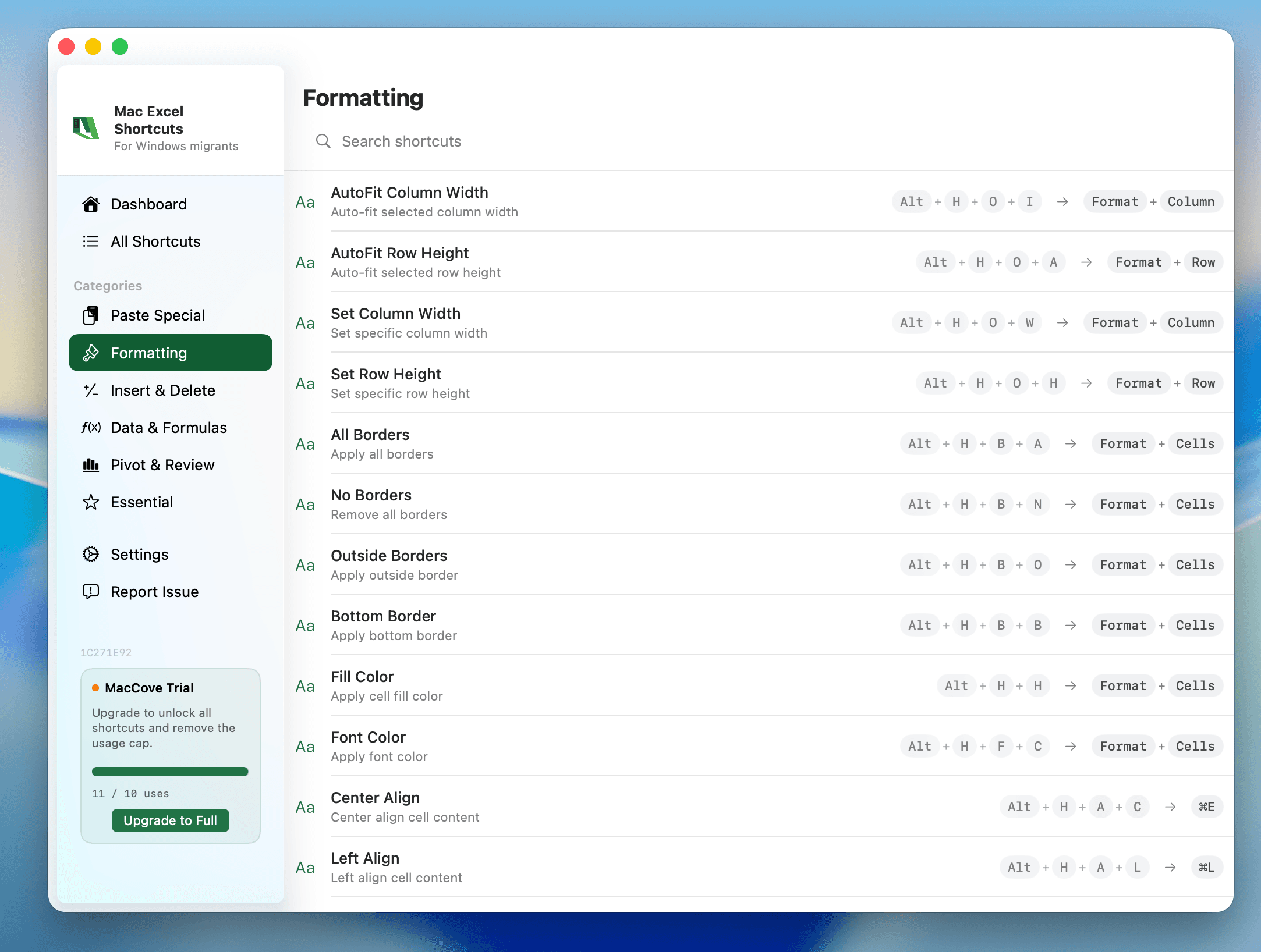Image resolution: width=1261 pixels, height=952 pixels.
Task: Click the Aa icon beside Set Column Width
Action: point(305,323)
